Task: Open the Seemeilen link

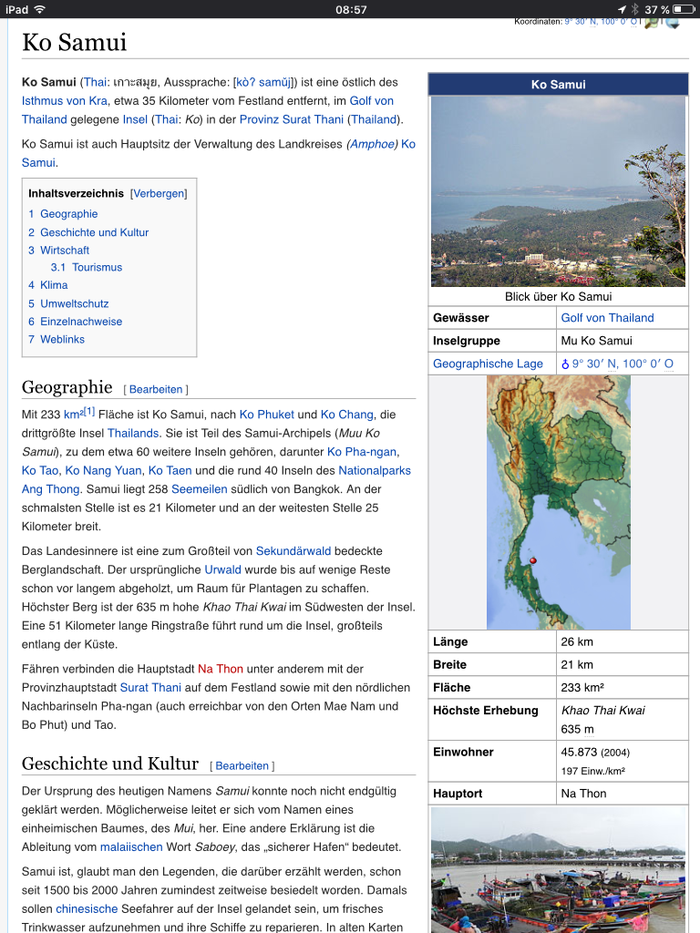Action: point(199,489)
